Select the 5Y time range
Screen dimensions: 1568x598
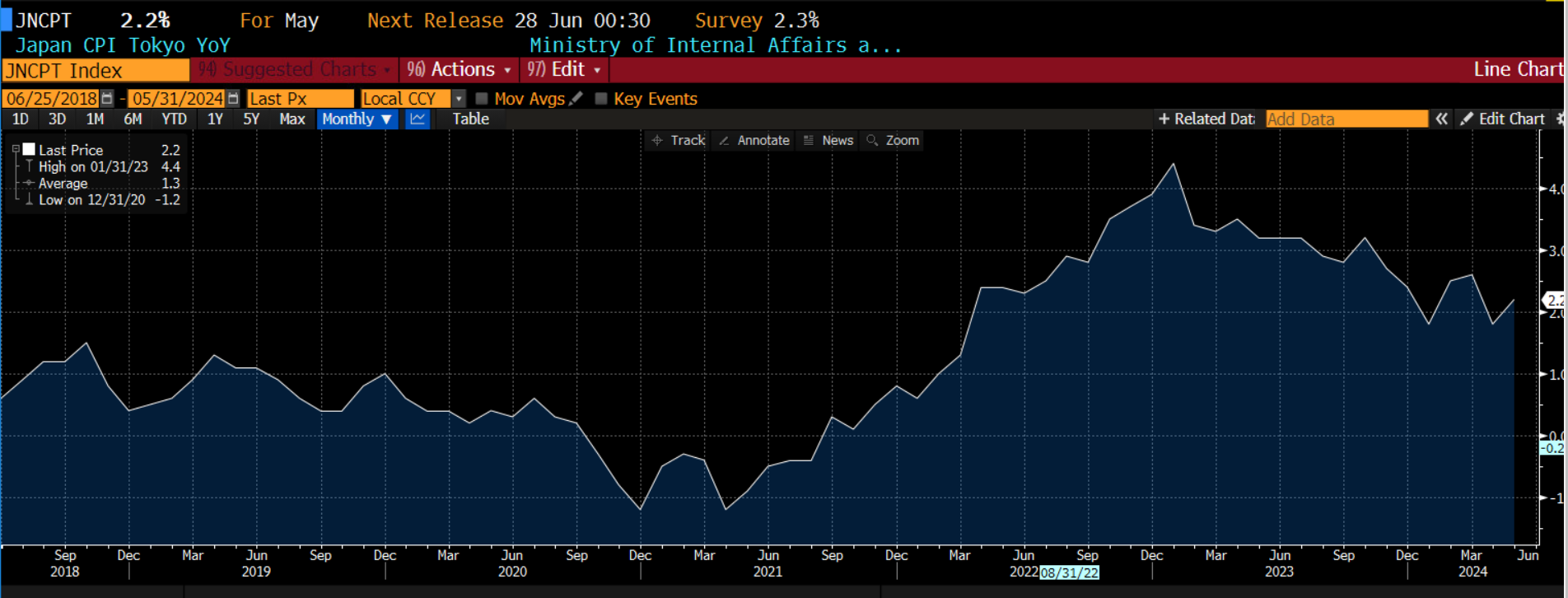[x=251, y=119]
